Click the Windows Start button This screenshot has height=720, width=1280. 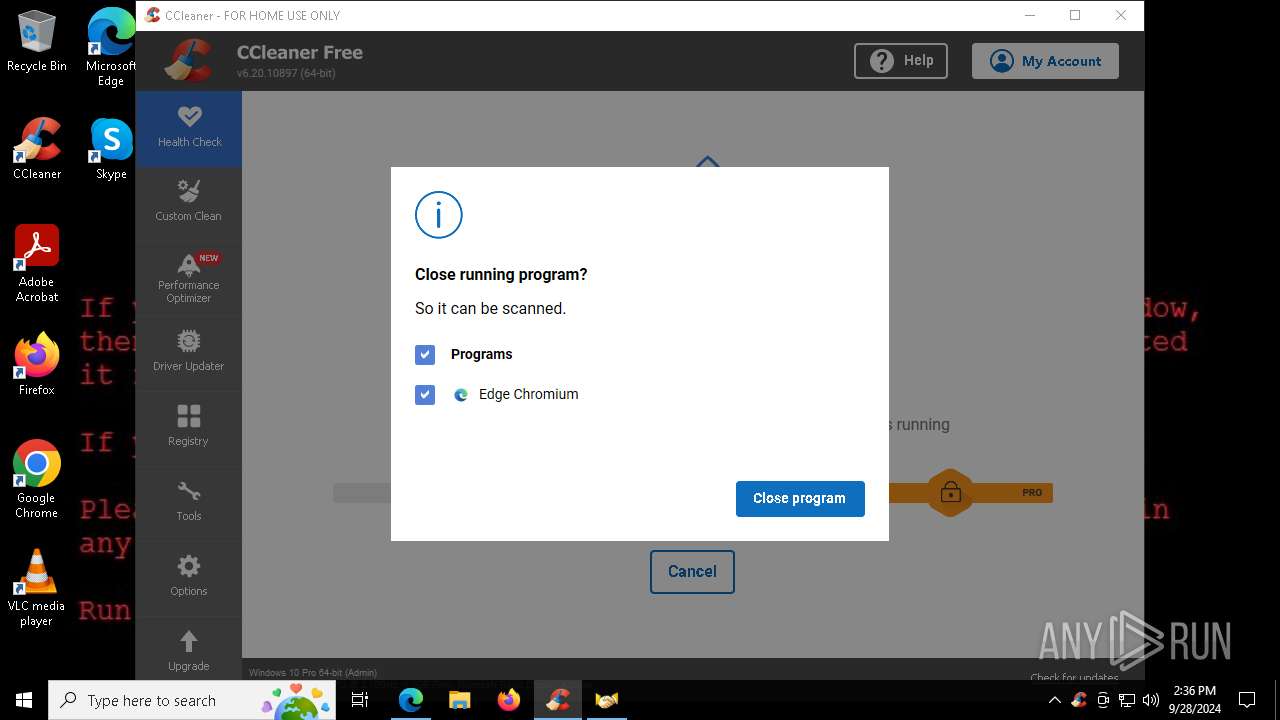pyautogui.click(x=24, y=700)
